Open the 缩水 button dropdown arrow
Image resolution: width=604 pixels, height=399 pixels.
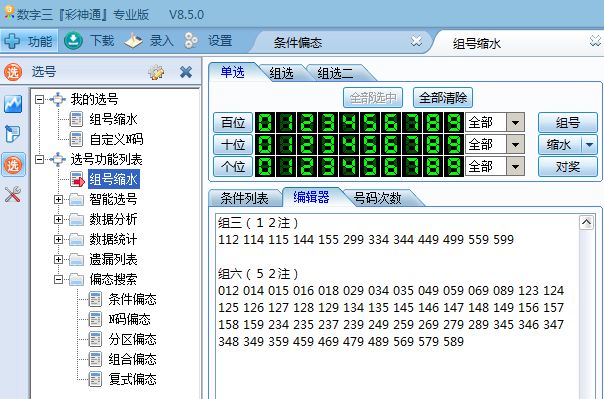(589, 145)
